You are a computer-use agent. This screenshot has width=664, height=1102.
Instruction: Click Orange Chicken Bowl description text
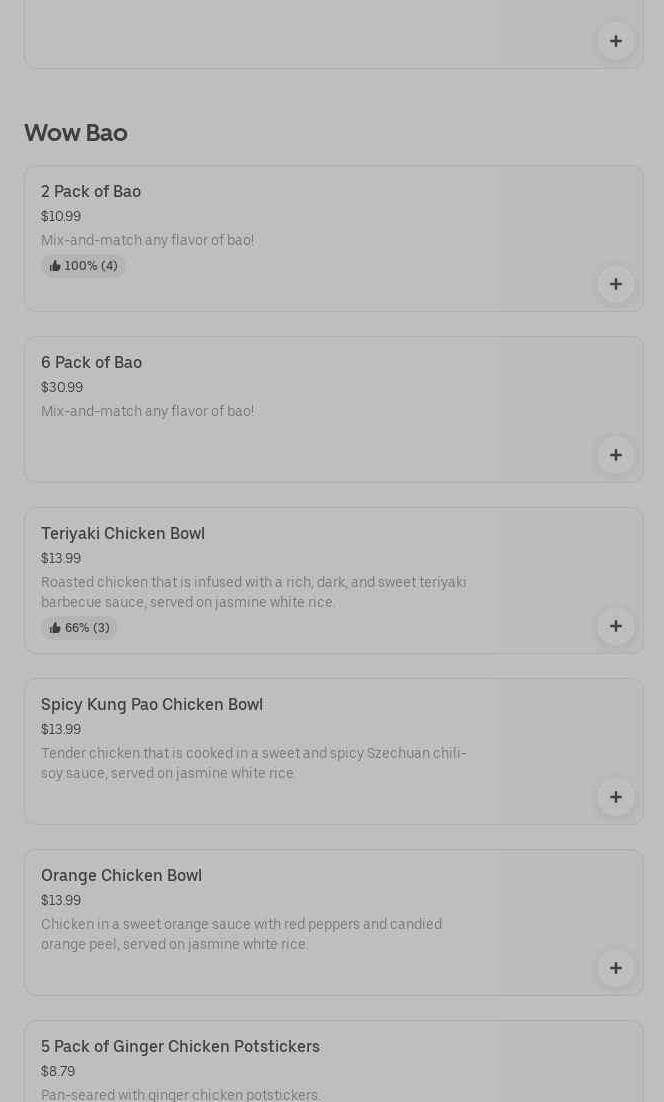point(241,934)
